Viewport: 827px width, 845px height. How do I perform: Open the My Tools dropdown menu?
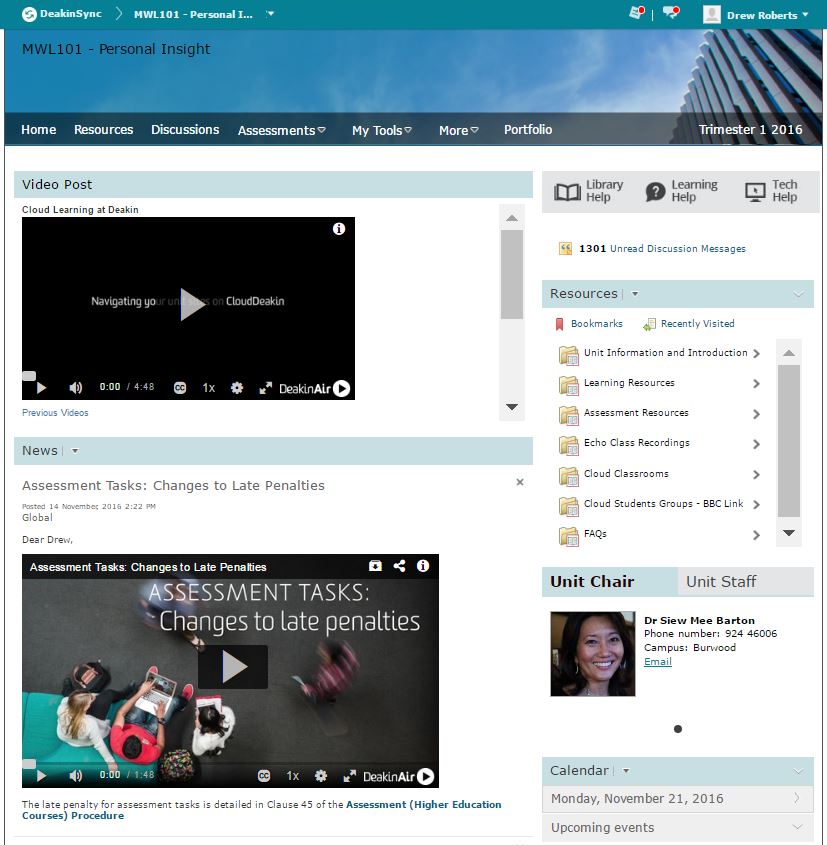pos(381,130)
